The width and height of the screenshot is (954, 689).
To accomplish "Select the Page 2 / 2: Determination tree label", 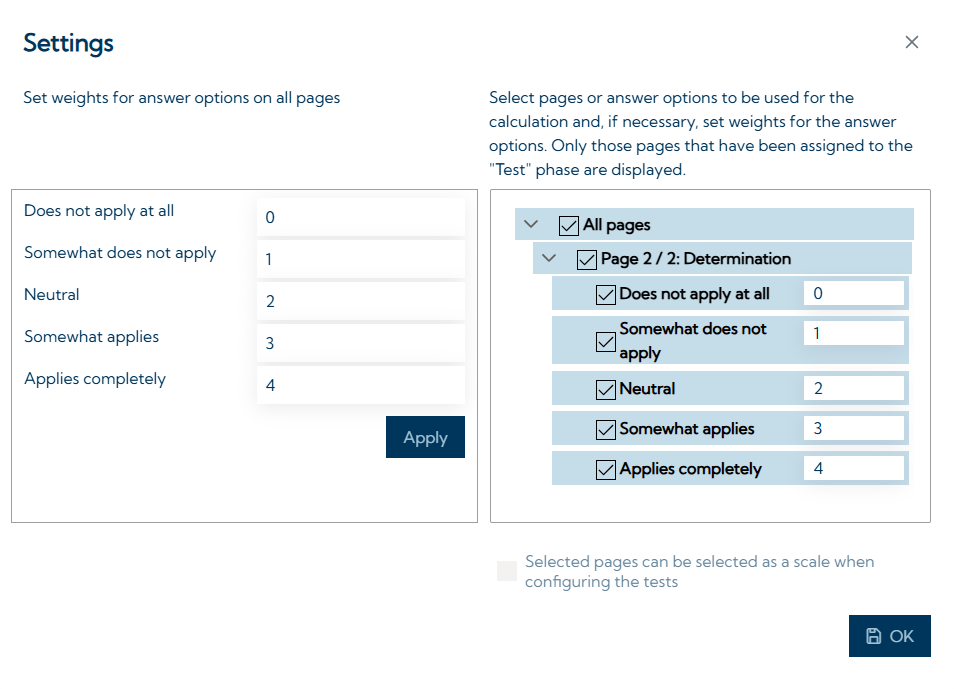I will 695,259.
